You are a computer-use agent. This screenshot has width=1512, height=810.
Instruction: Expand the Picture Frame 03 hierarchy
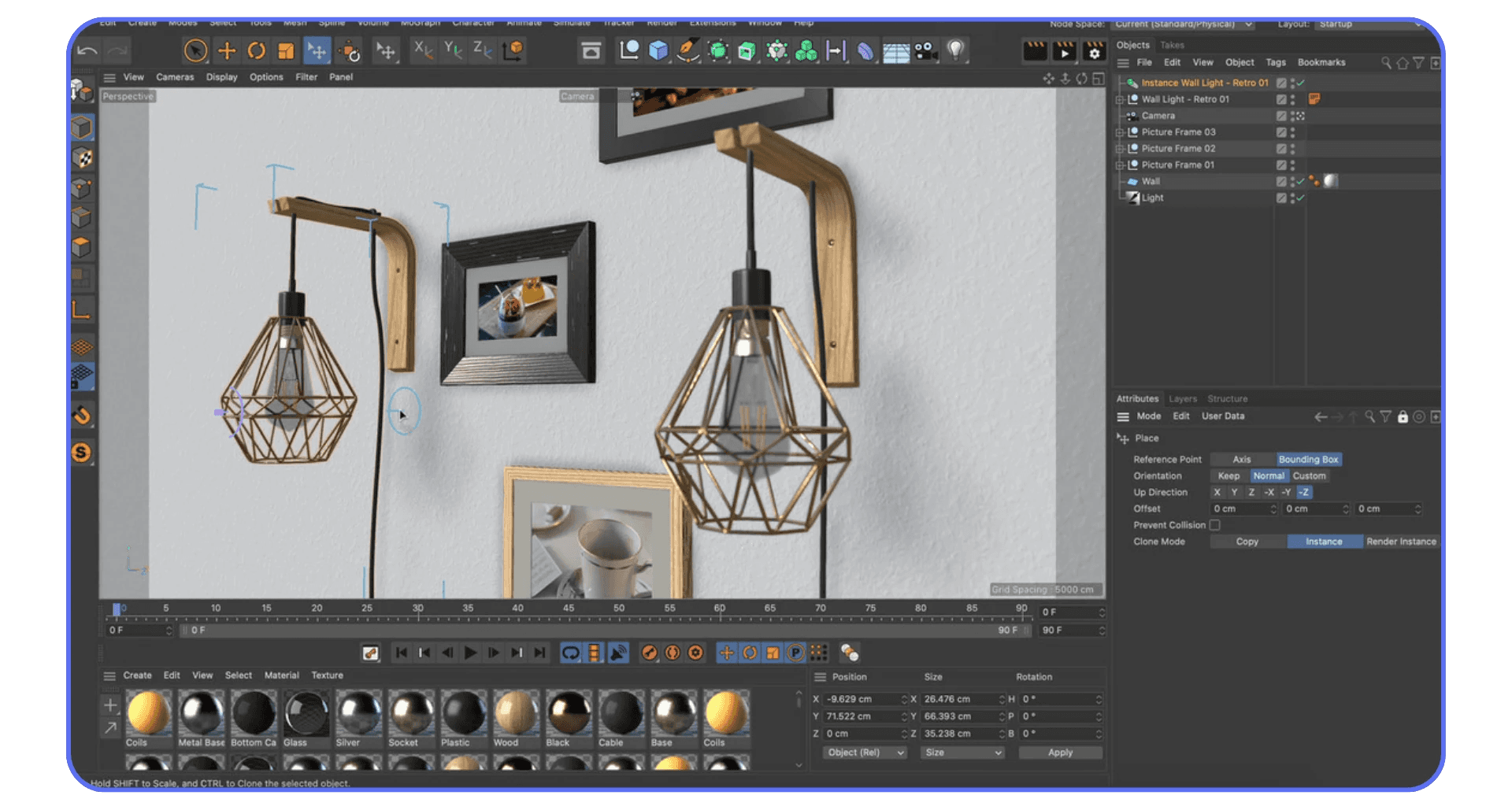click(1121, 132)
